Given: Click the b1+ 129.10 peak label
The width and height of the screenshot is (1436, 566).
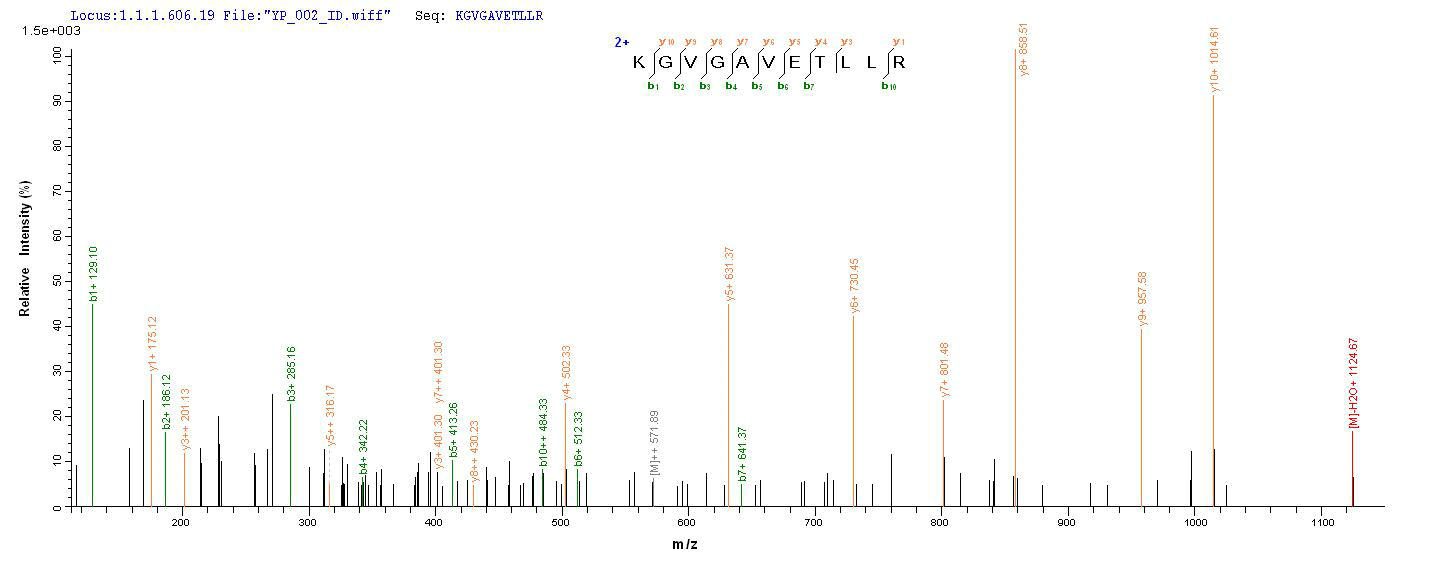Looking at the screenshot, I should point(93,274).
